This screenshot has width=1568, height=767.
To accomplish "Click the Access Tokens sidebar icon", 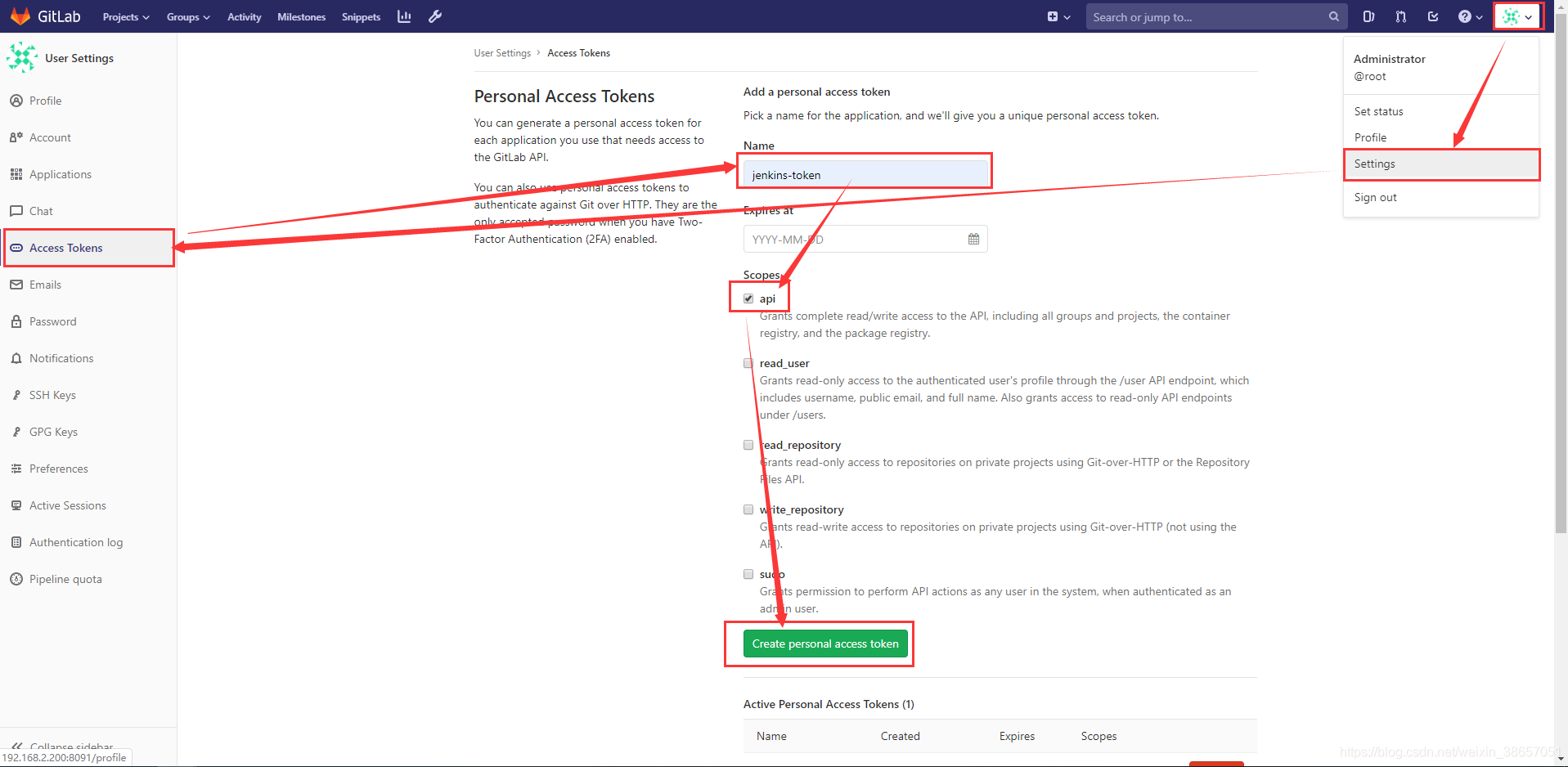I will (x=16, y=248).
